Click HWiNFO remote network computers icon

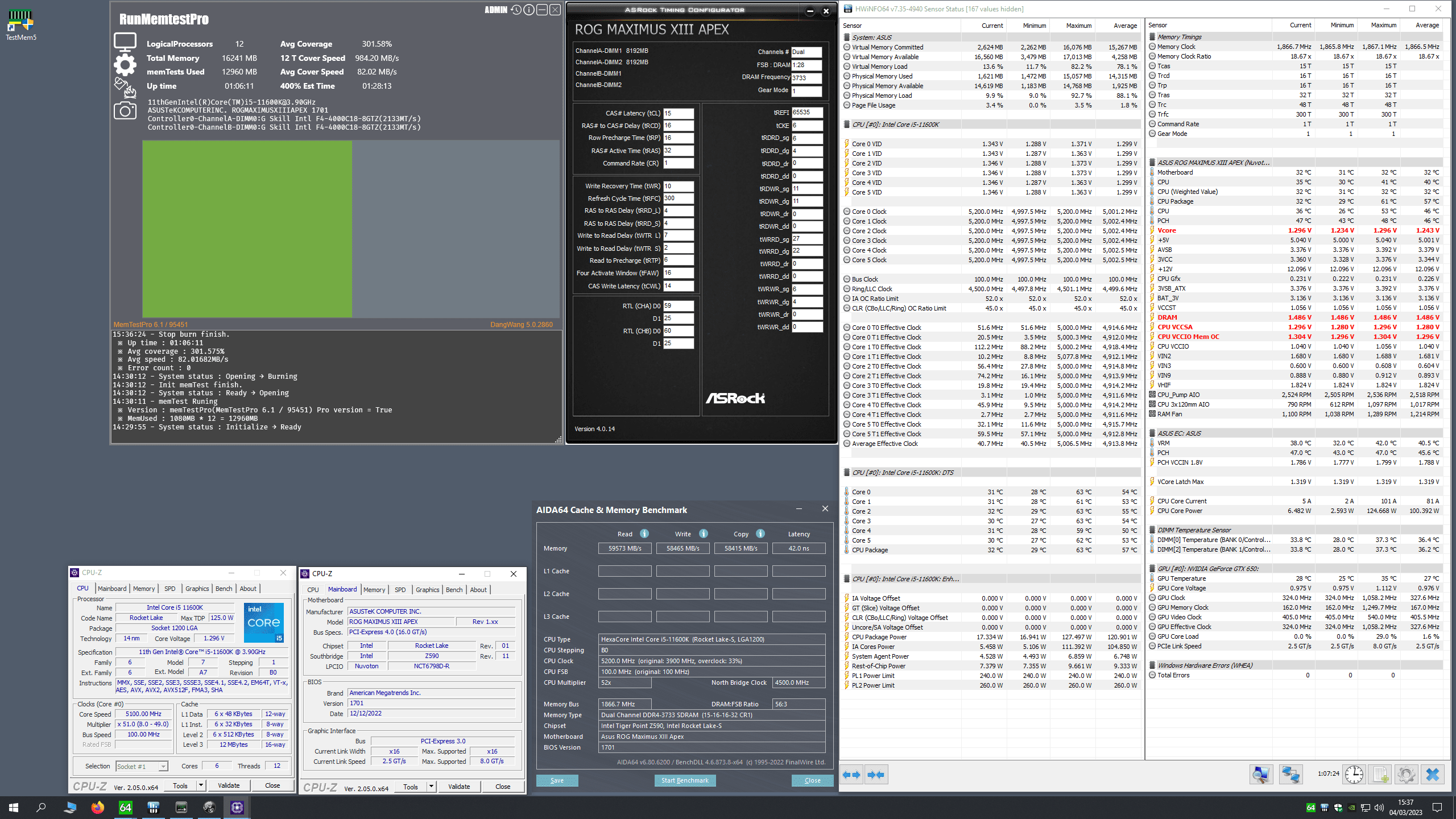(1290, 775)
